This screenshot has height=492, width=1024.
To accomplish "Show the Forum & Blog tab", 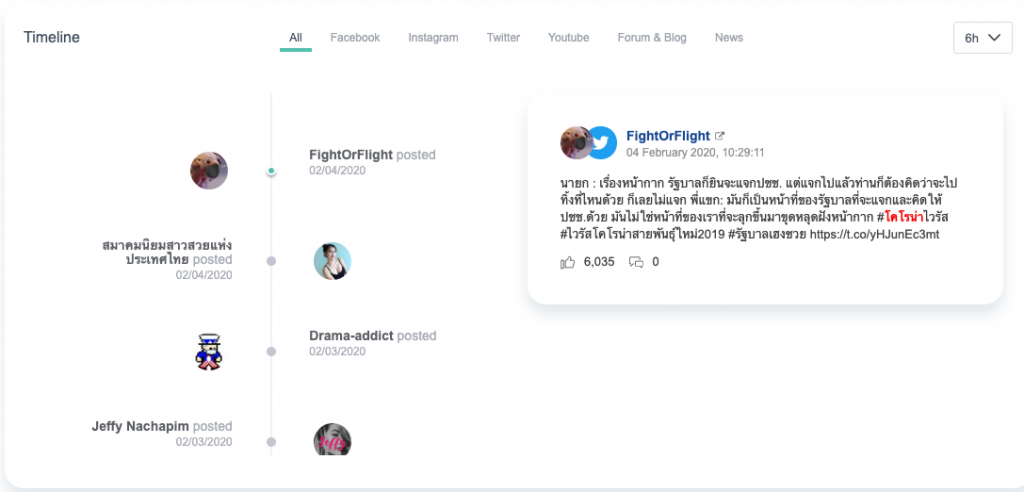I will coord(652,38).
